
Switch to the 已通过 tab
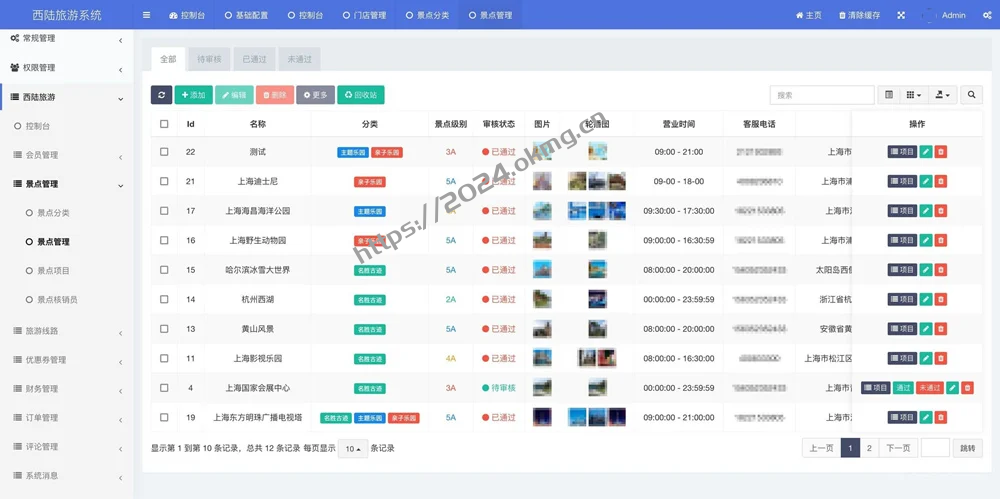(x=254, y=59)
